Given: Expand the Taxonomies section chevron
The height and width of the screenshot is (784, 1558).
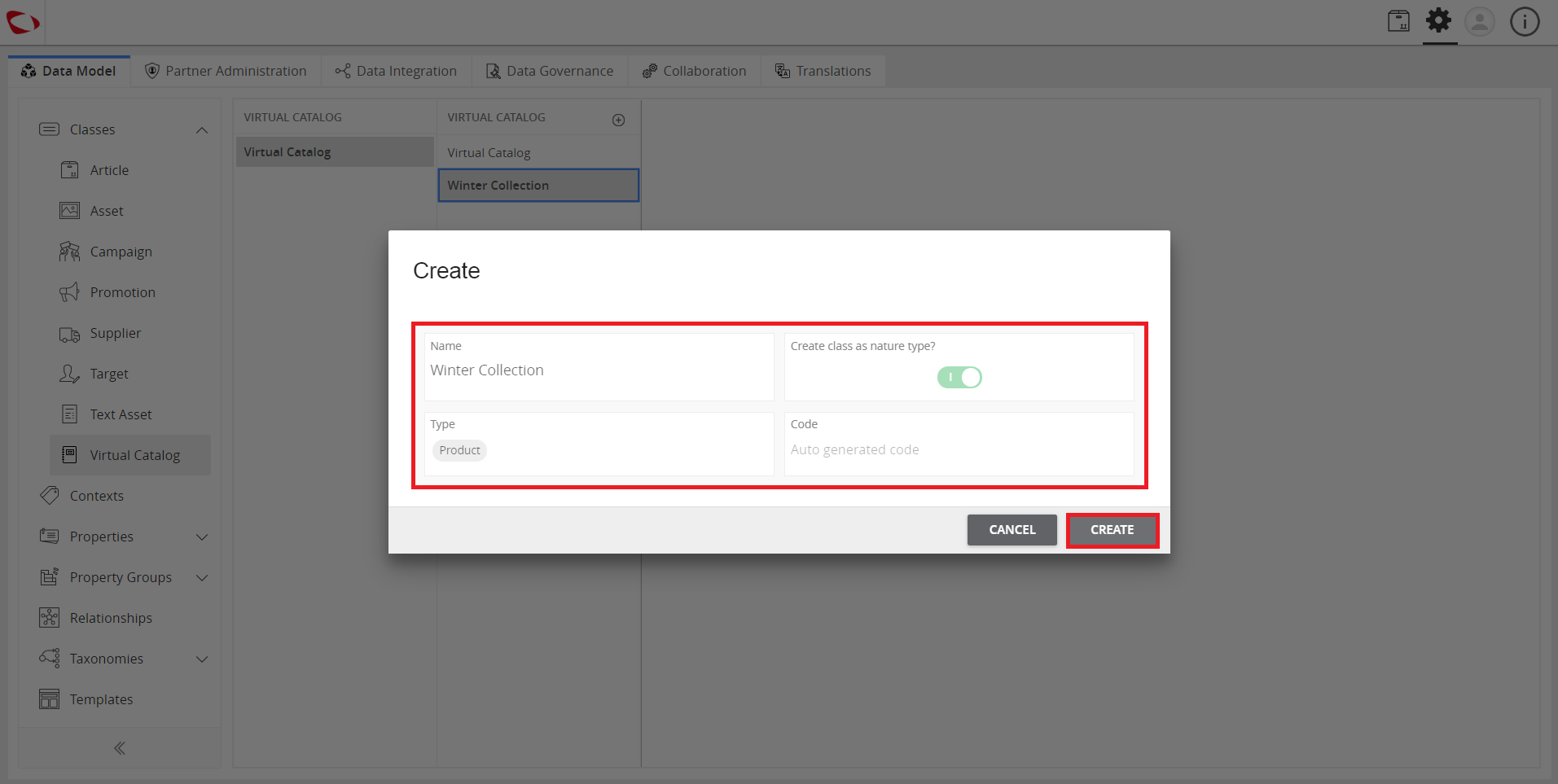Looking at the screenshot, I should coord(202,659).
